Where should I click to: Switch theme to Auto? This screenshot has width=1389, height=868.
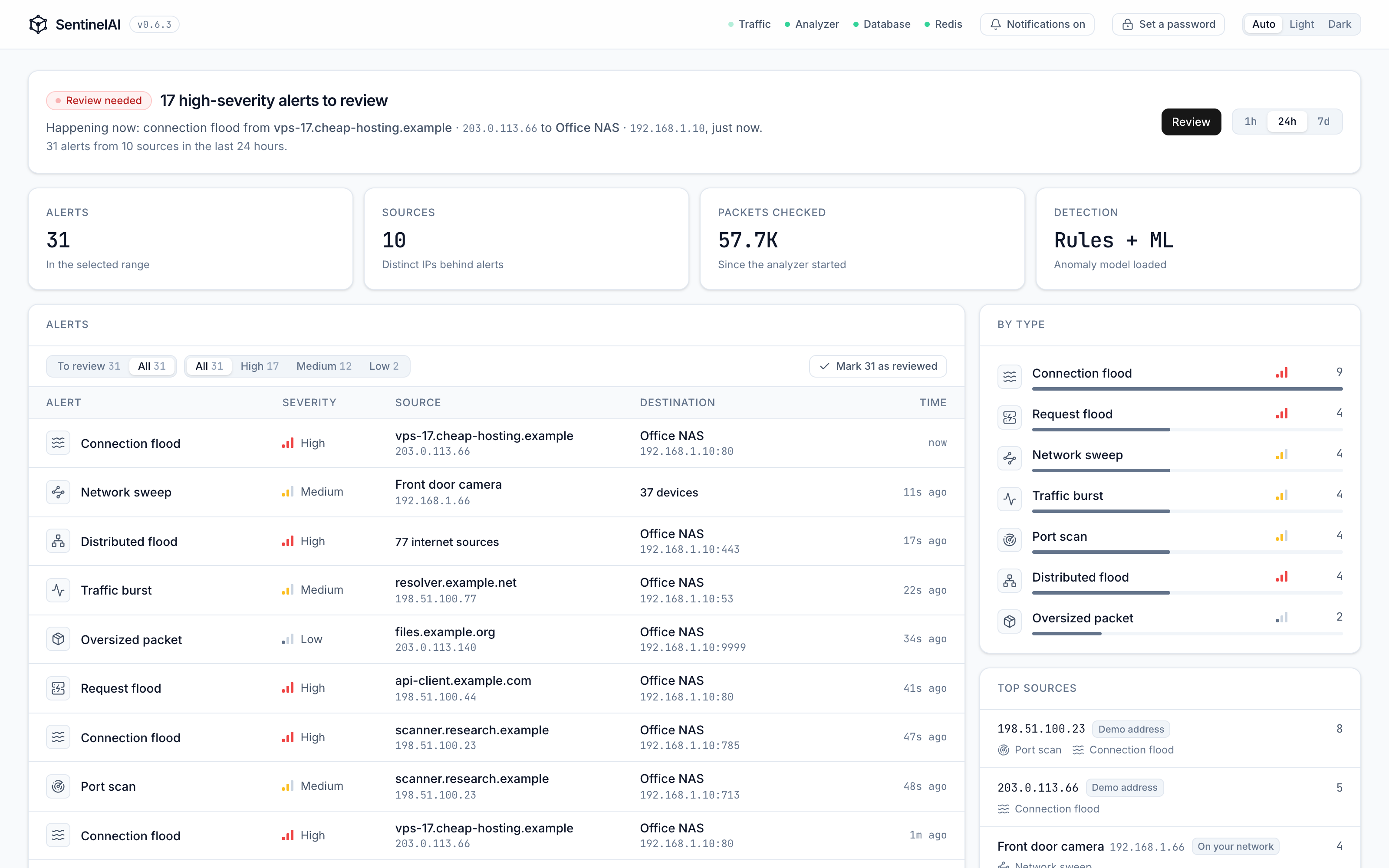pyautogui.click(x=1263, y=24)
